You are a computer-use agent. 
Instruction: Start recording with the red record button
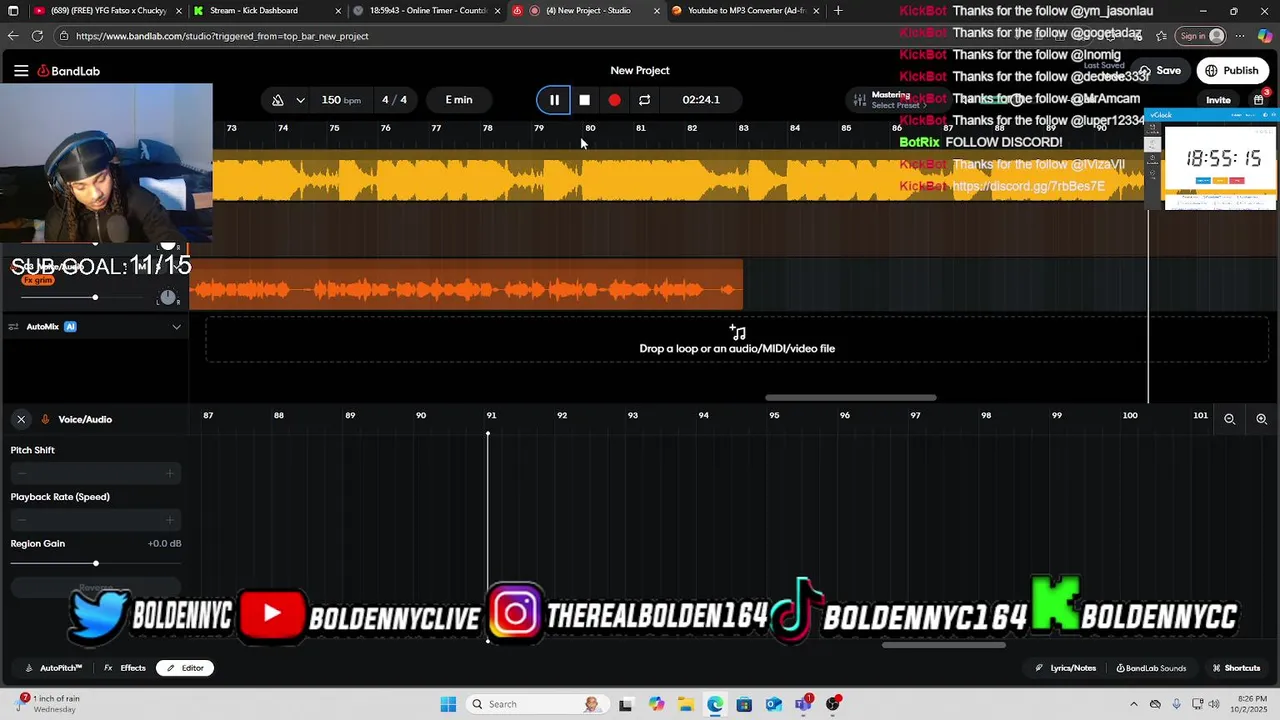(615, 100)
